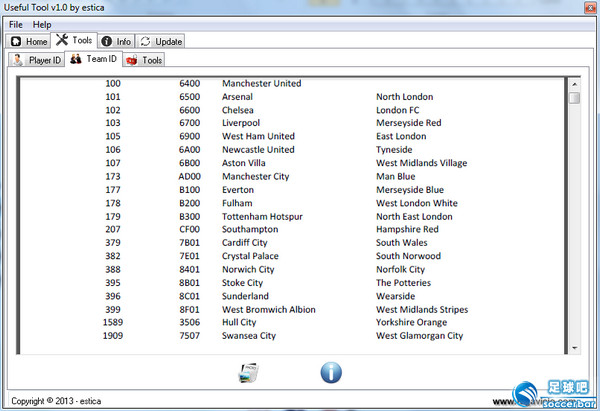This screenshot has width=600, height=411.
Task: Select the top-level Tools tab with wrench icon
Action: point(74,40)
